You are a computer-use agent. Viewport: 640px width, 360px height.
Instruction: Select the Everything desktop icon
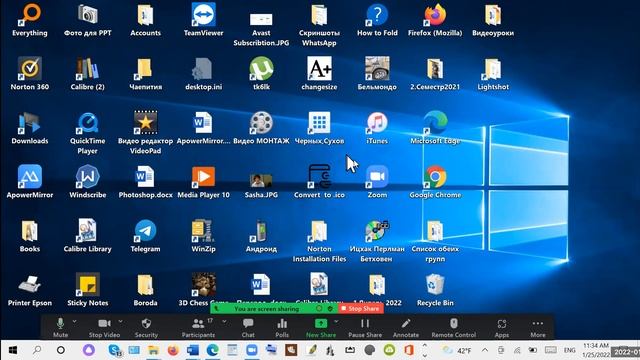pyautogui.click(x=30, y=14)
